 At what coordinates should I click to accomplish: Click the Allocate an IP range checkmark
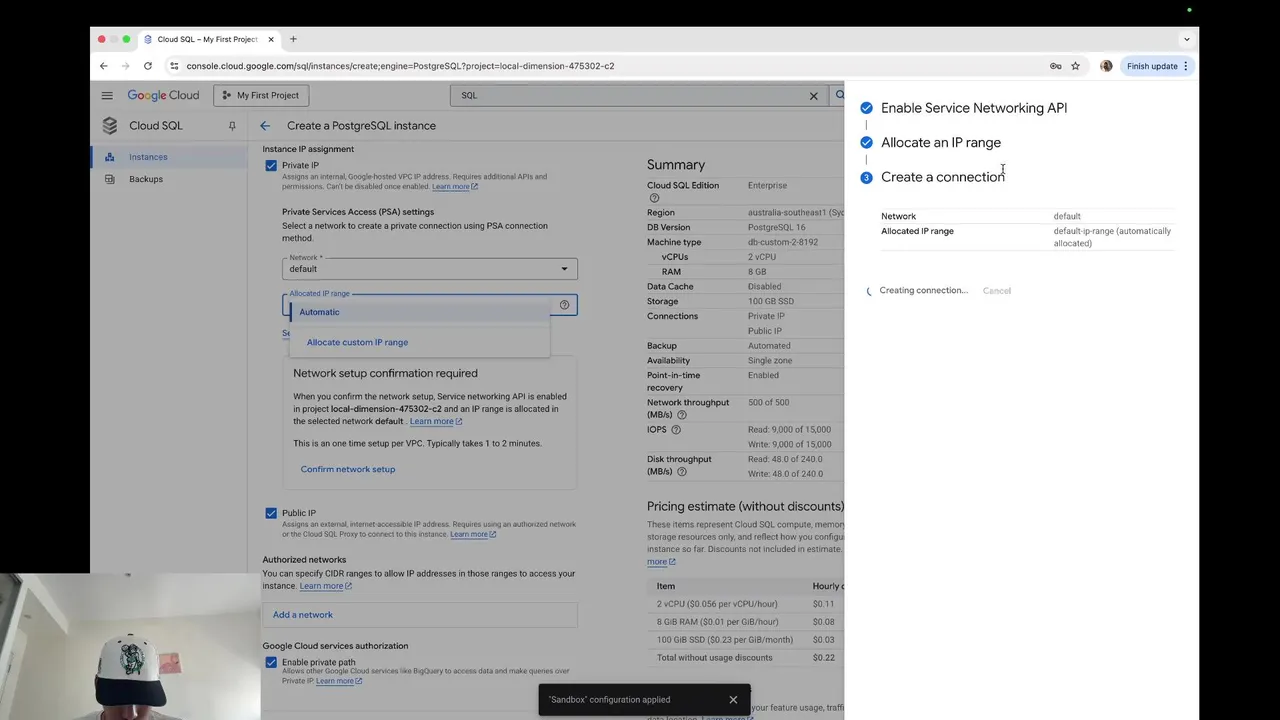(866, 143)
